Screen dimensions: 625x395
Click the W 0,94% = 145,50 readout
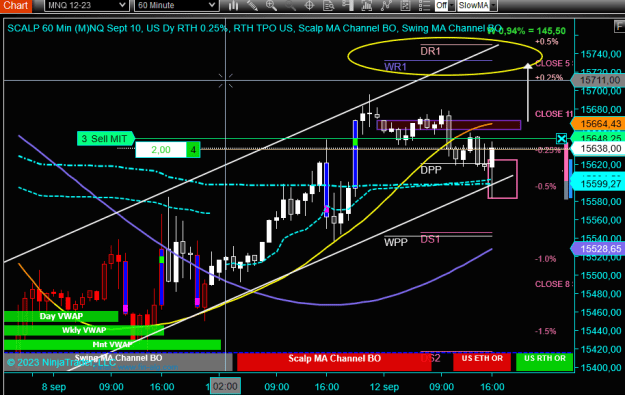tap(526, 31)
